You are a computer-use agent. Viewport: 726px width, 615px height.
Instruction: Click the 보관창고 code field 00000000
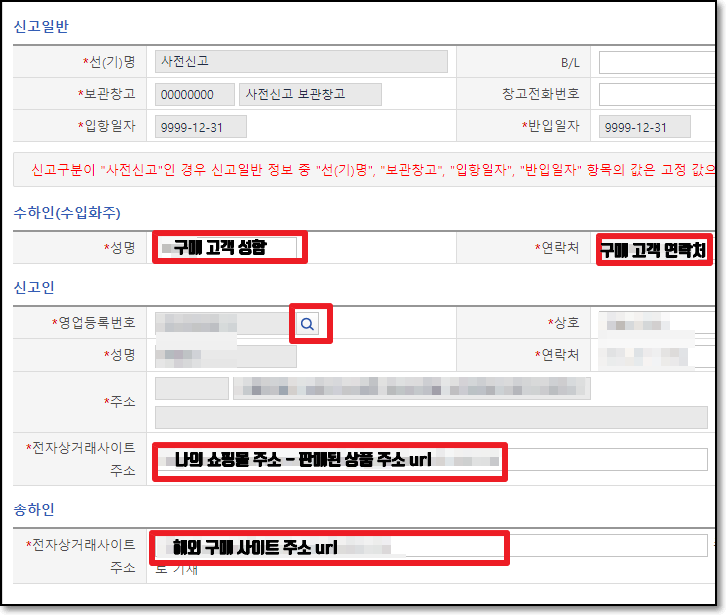[194, 94]
